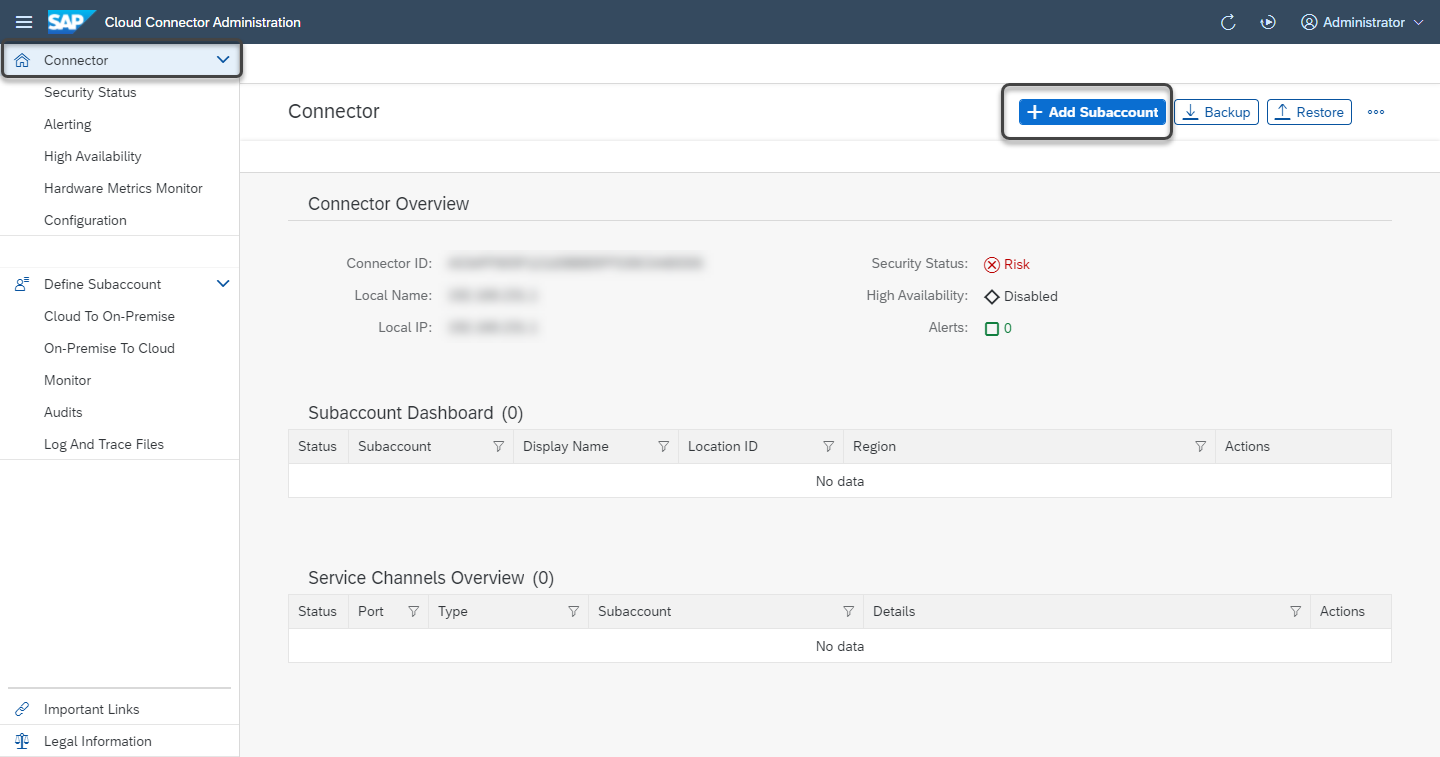Open Alerting page
This screenshot has height=757, width=1440.
68,124
